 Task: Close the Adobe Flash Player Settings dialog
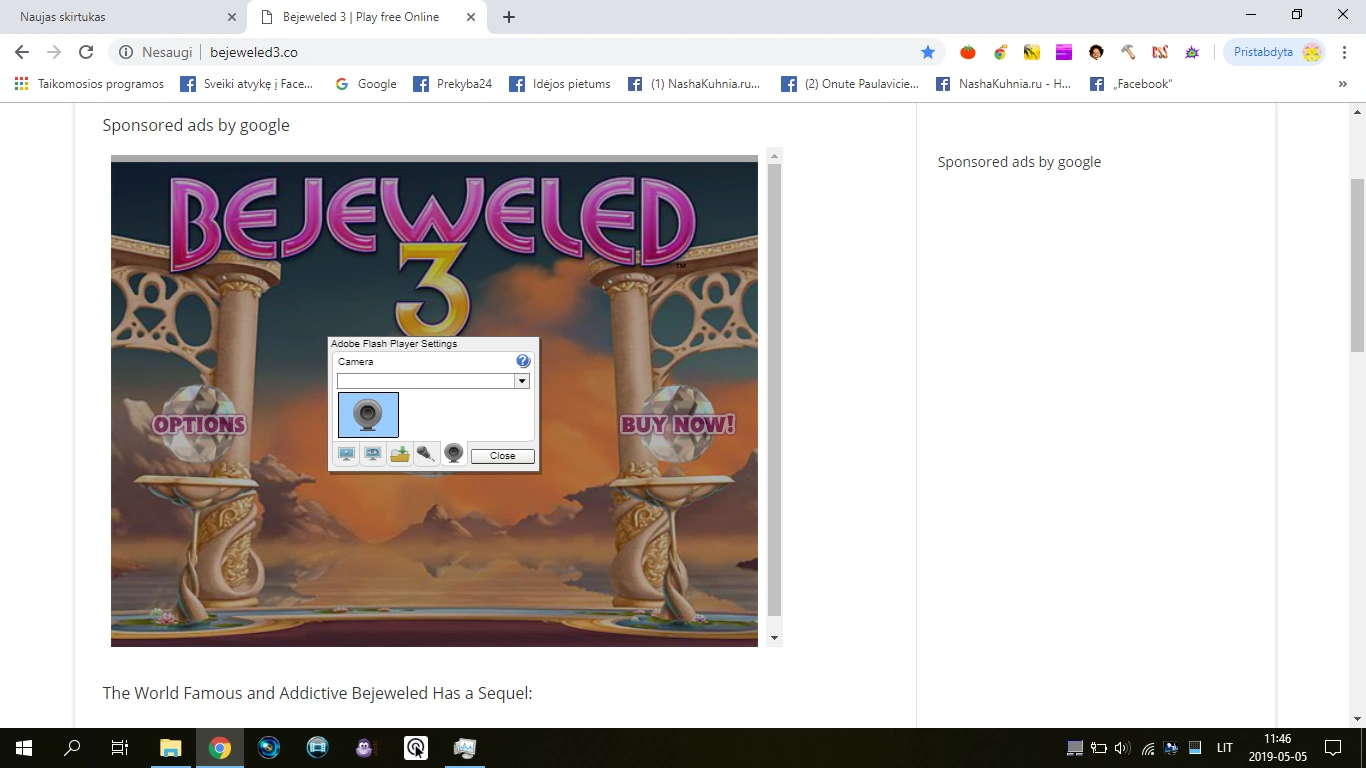(x=502, y=455)
